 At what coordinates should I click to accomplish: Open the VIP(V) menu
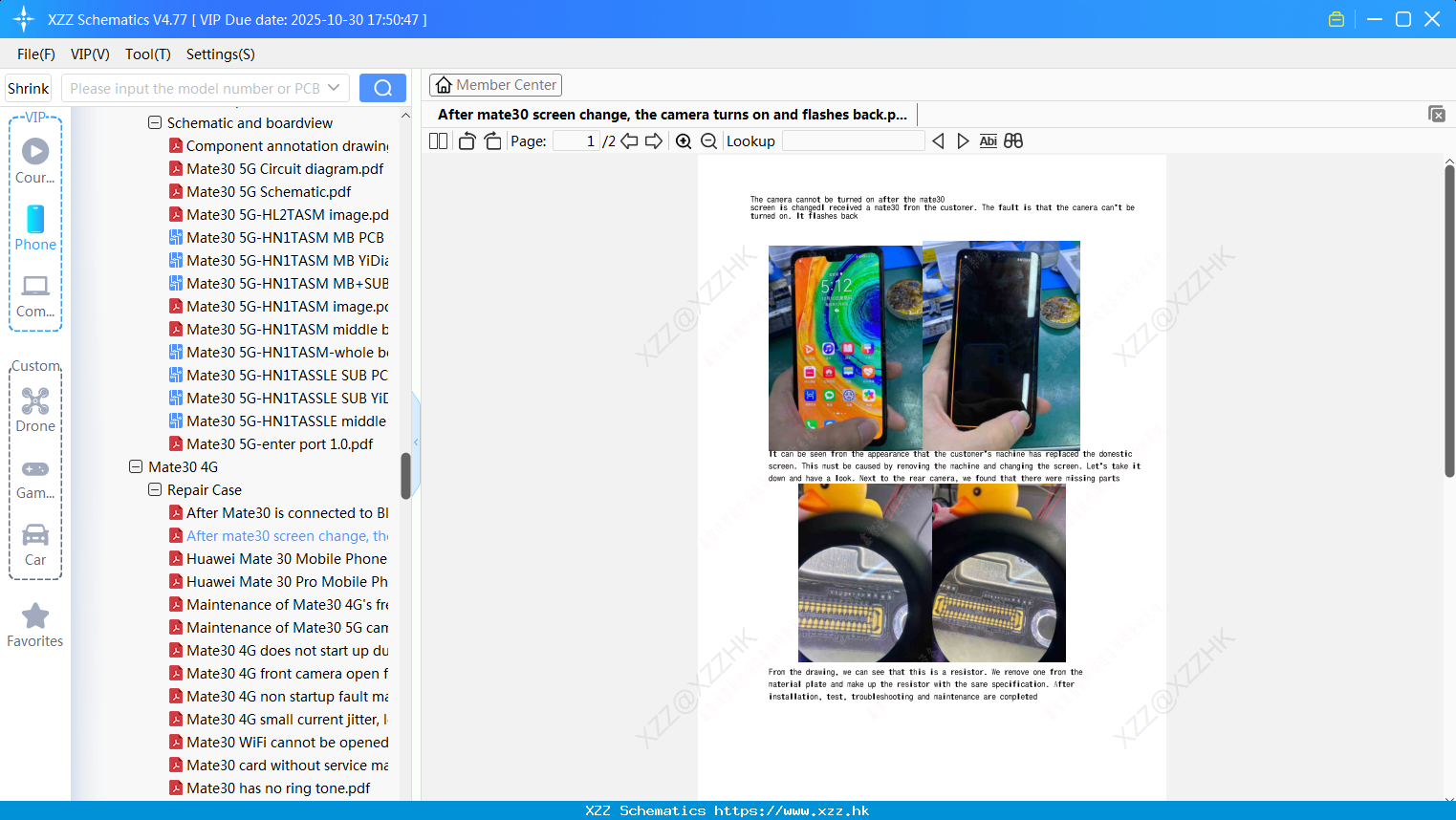pyautogui.click(x=90, y=54)
